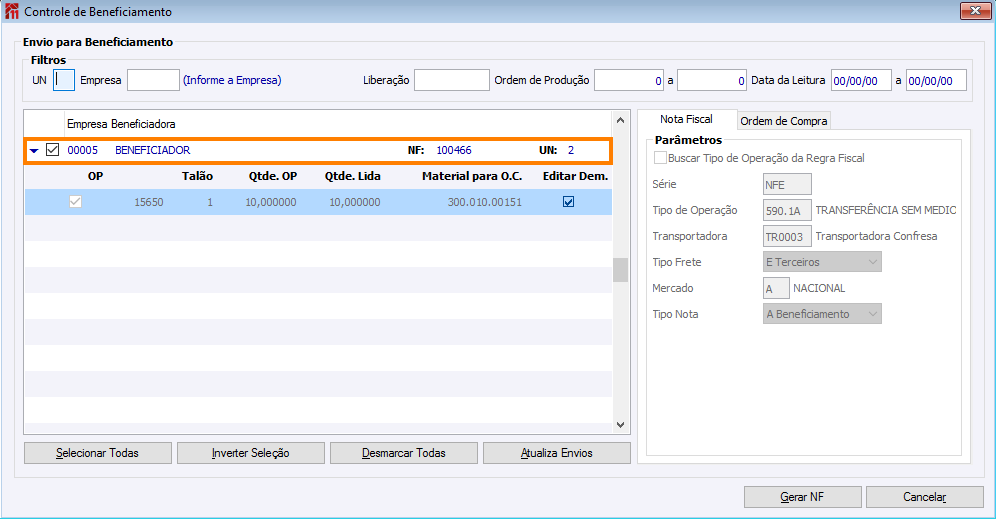Click the application logo in title bar
The width and height of the screenshot is (996, 519).
(11, 11)
